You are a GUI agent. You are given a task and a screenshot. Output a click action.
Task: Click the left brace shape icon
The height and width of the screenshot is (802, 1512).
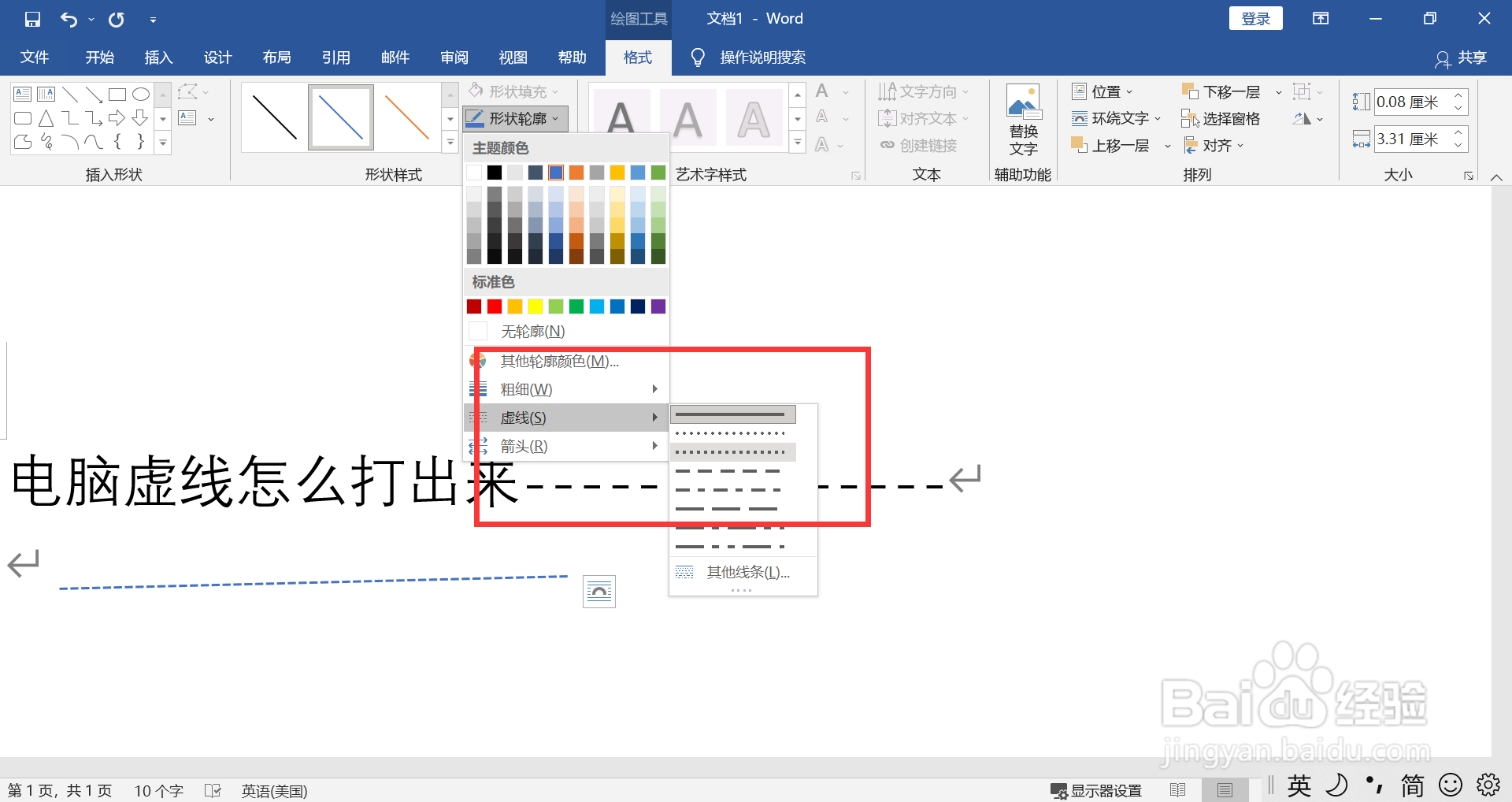118,142
